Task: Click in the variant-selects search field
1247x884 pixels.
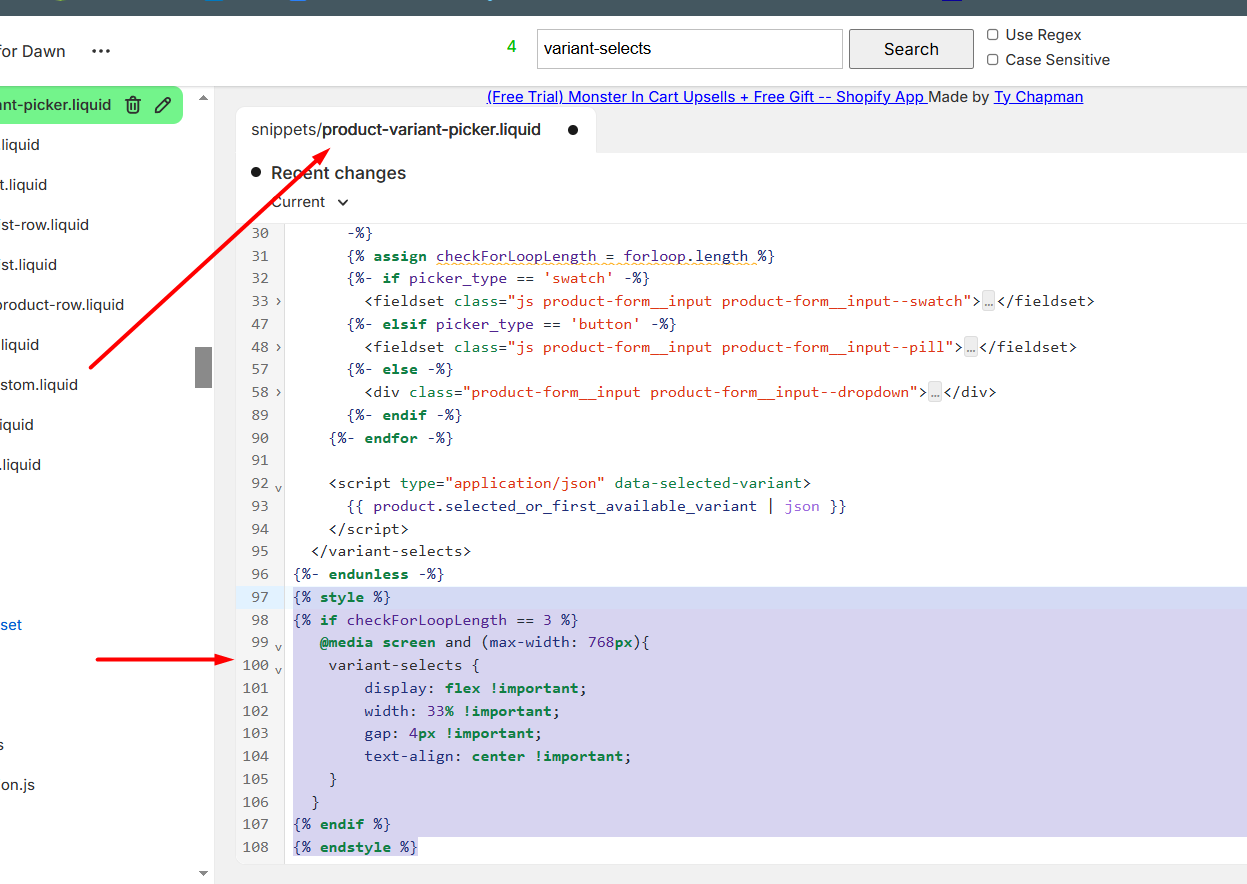Action: click(690, 49)
